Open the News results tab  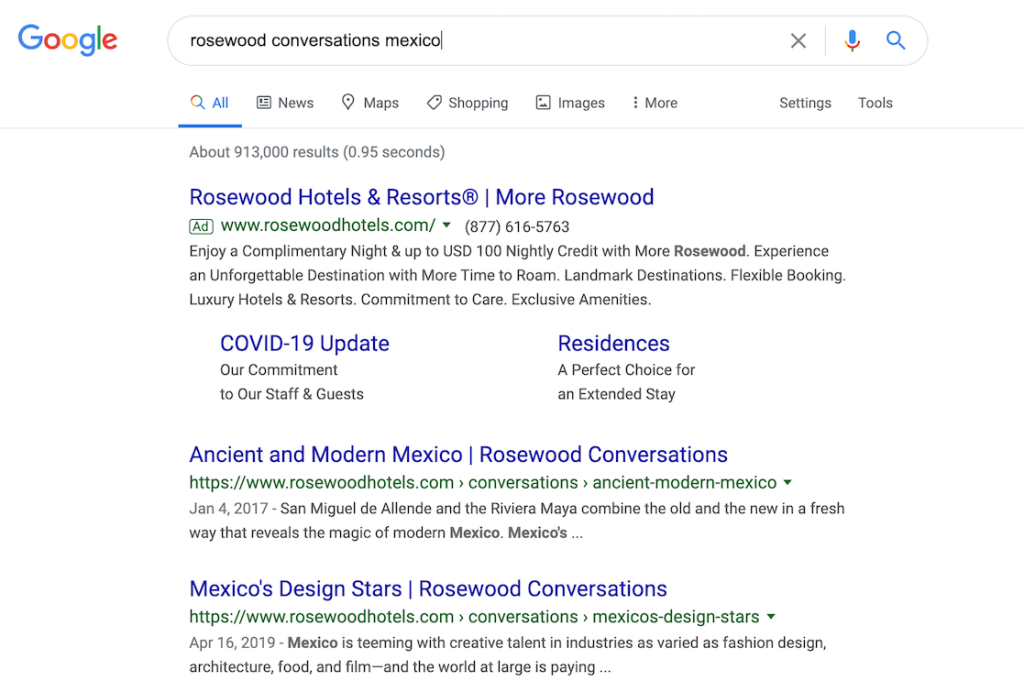click(285, 103)
